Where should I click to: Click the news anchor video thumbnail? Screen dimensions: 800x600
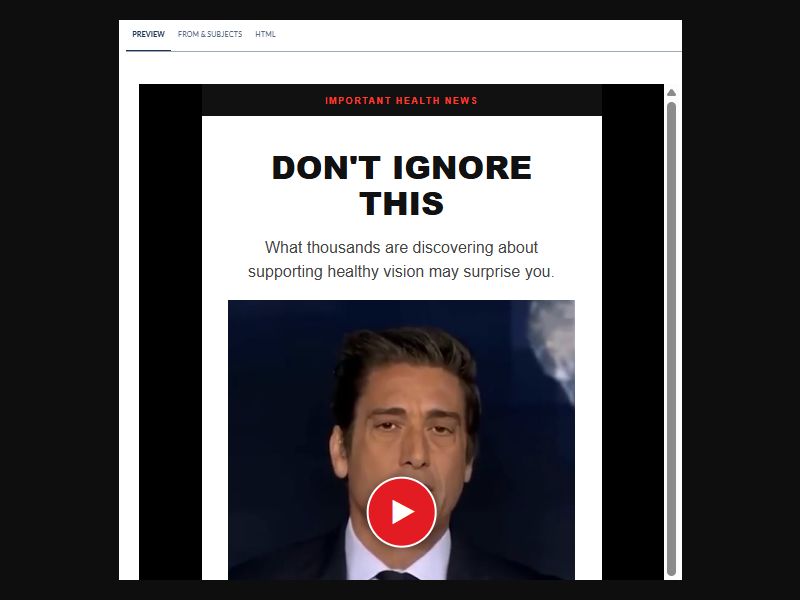coord(402,440)
